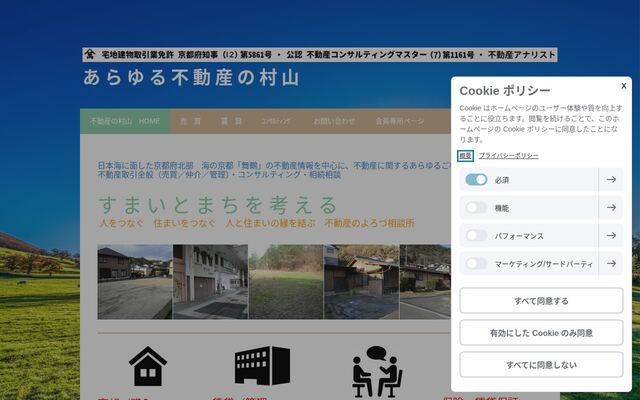Click the small house logo beside license text
This screenshot has width=640, height=400.
point(90,54)
